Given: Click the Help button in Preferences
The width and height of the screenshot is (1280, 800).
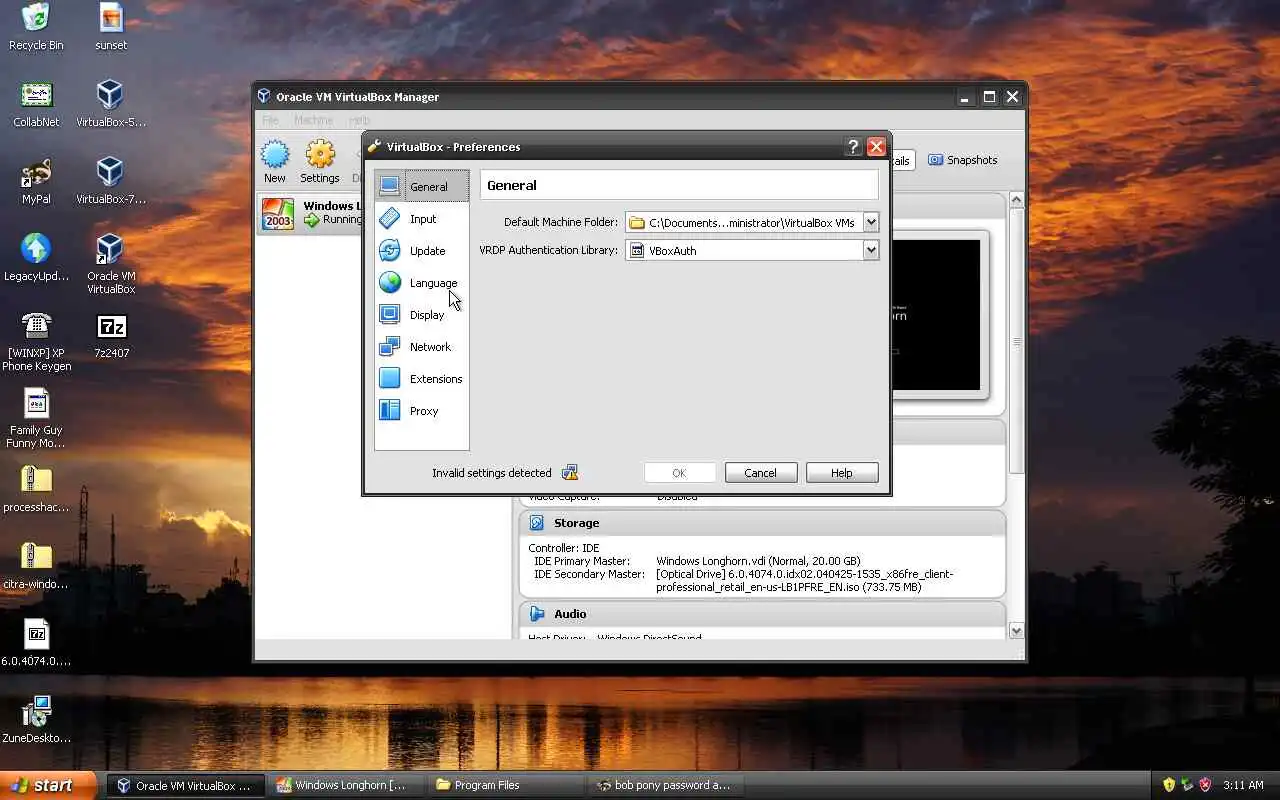Looking at the screenshot, I should (x=842, y=473).
